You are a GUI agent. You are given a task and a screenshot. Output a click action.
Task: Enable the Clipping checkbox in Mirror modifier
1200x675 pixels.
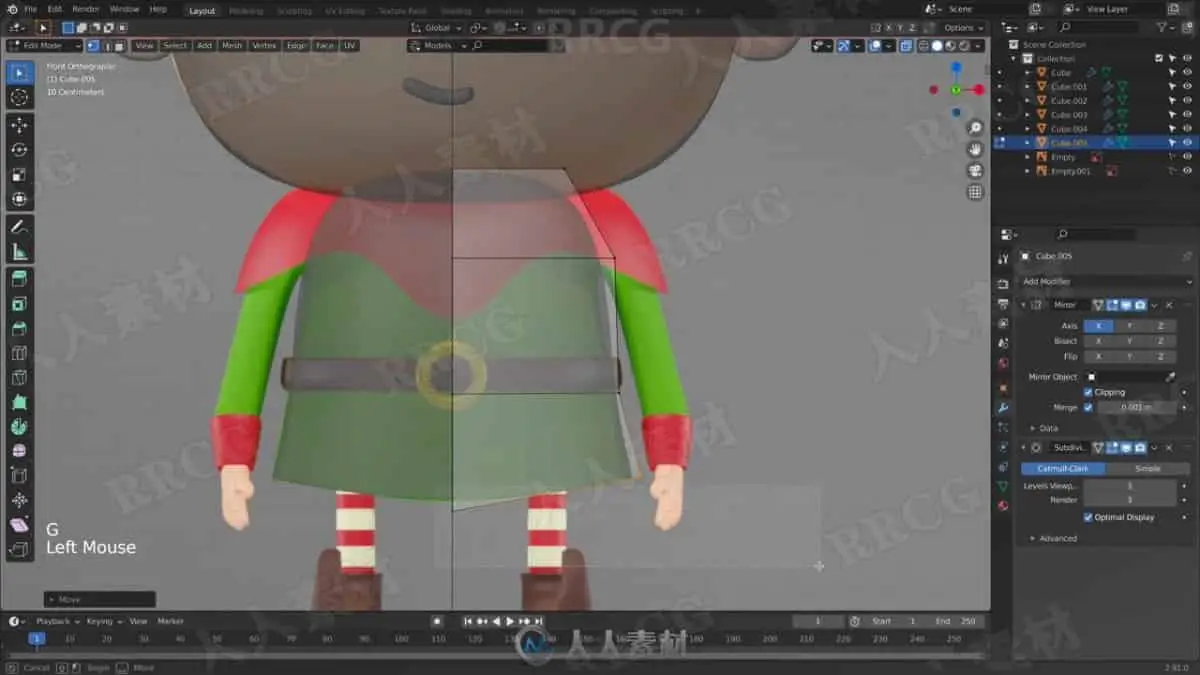[x=1088, y=392]
